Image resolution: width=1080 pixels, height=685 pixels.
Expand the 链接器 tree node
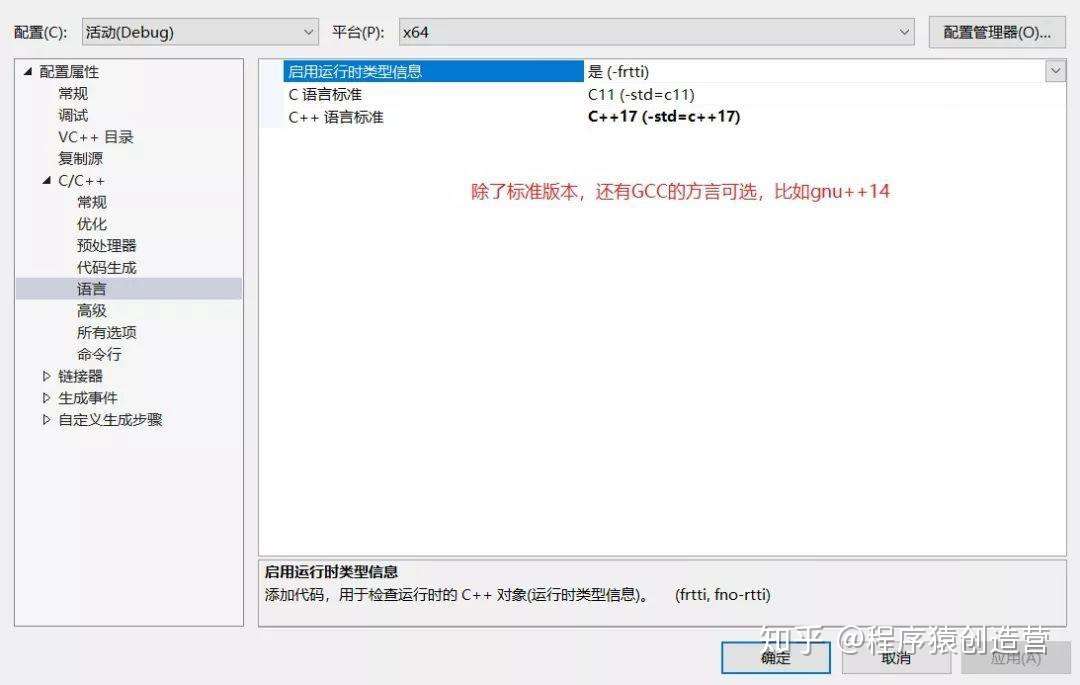(x=46, y=376)
